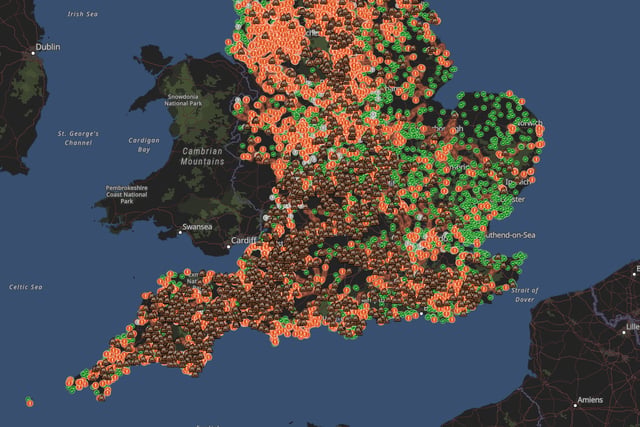Open the green marker on Isles of Scilly
This screenshot has width=640, height=427.
pos(28,399)
